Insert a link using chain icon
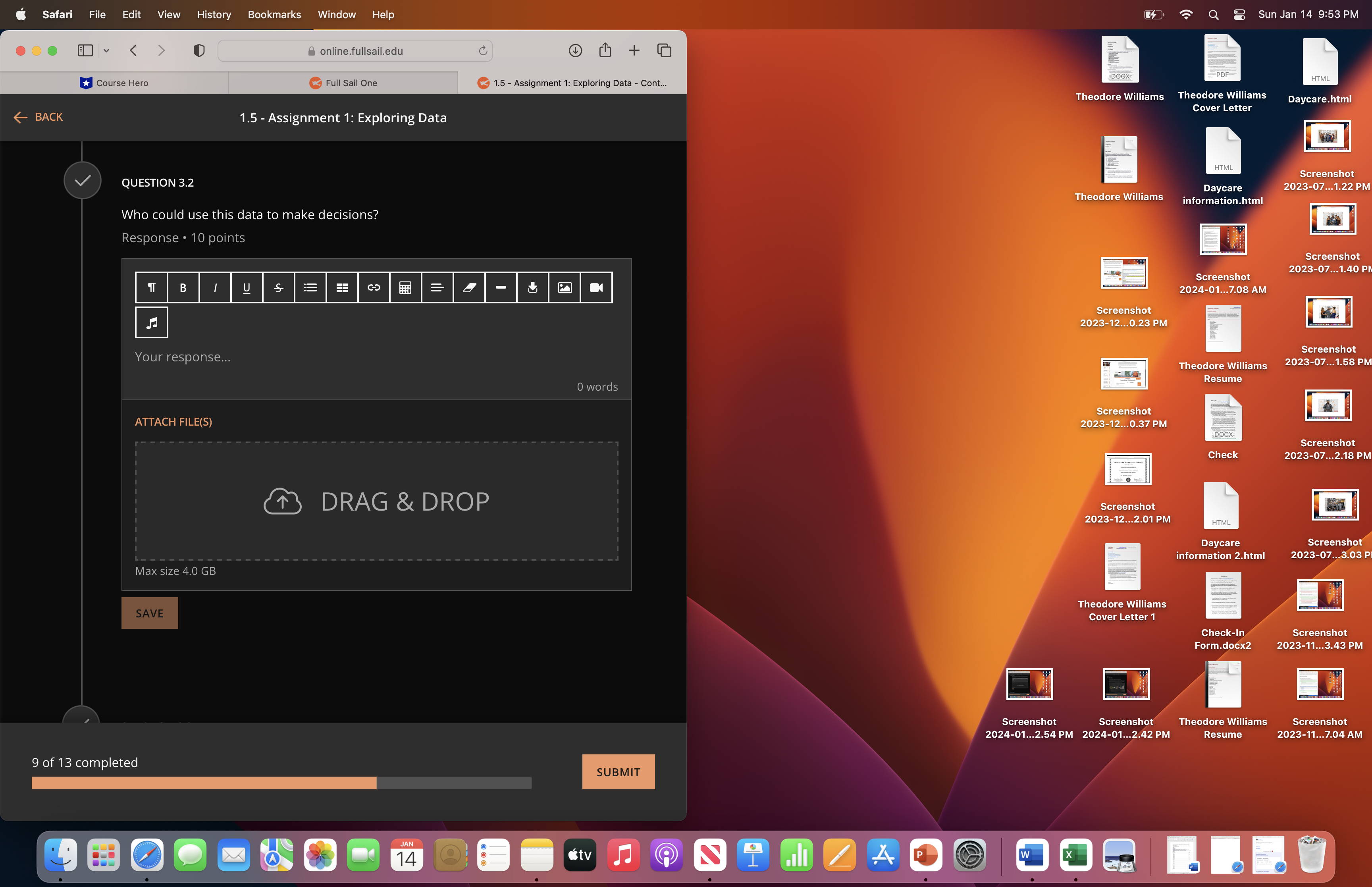Screen dimensions: 1372x887 point(374,287)
